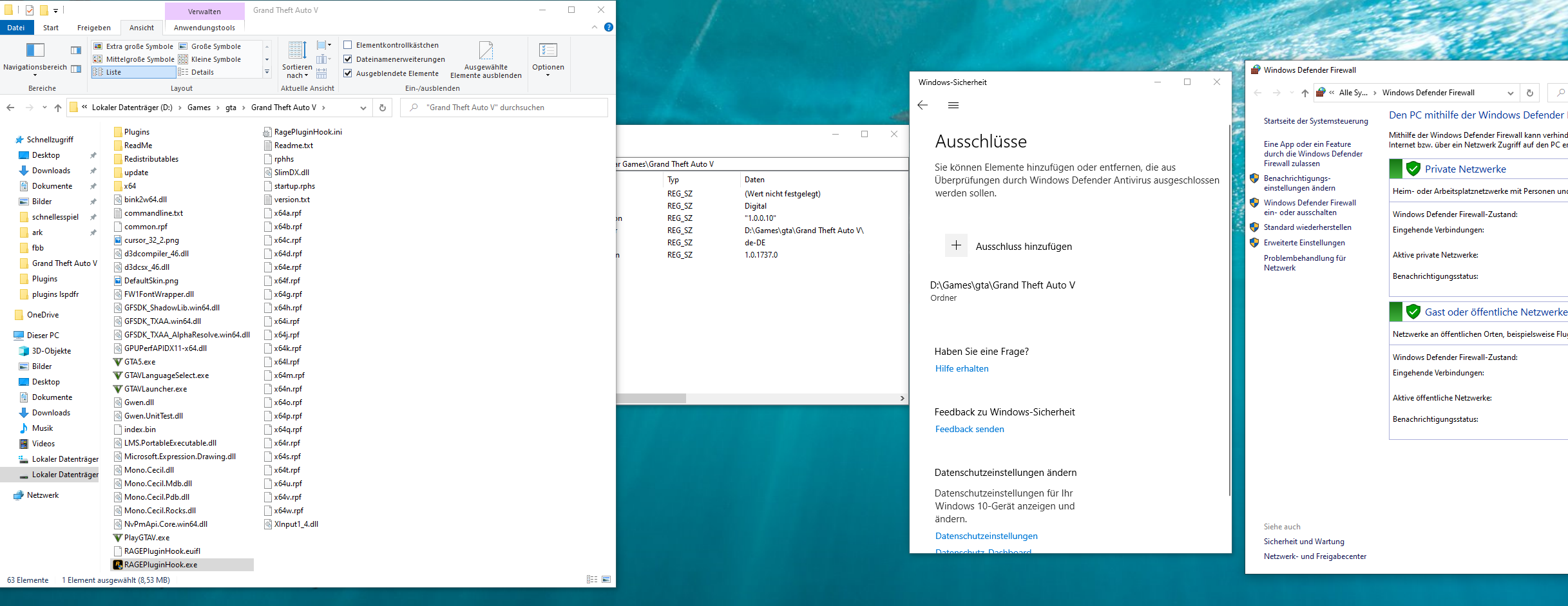This screenshot has width=1568, height=606.
Task: Uncheck the Dateinamenerweiterungen checkbox
Action: [x=348, y=59]
